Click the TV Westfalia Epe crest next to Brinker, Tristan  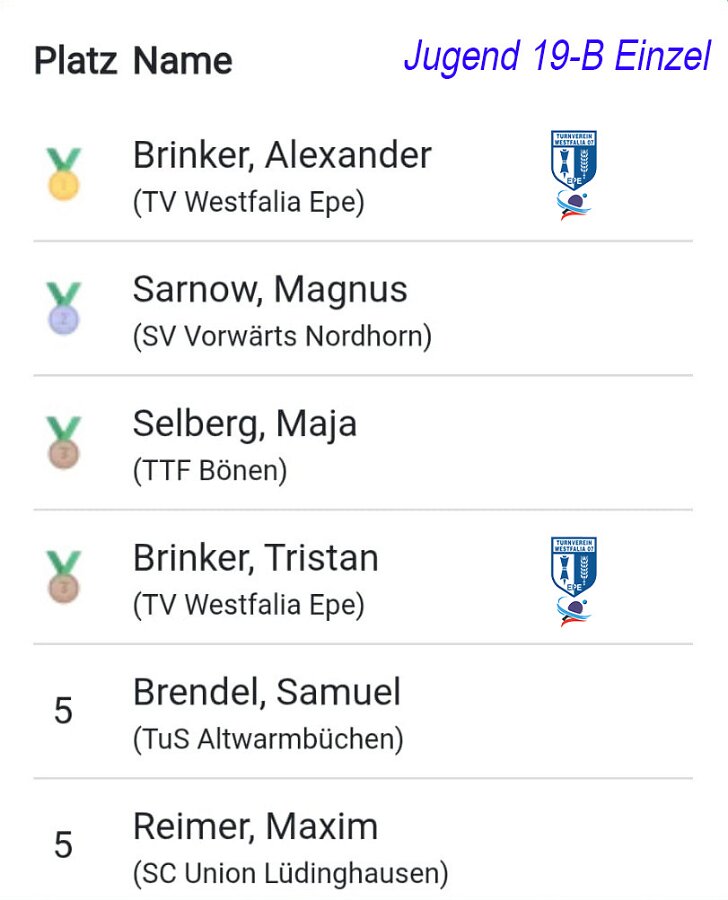click(574, 567)
